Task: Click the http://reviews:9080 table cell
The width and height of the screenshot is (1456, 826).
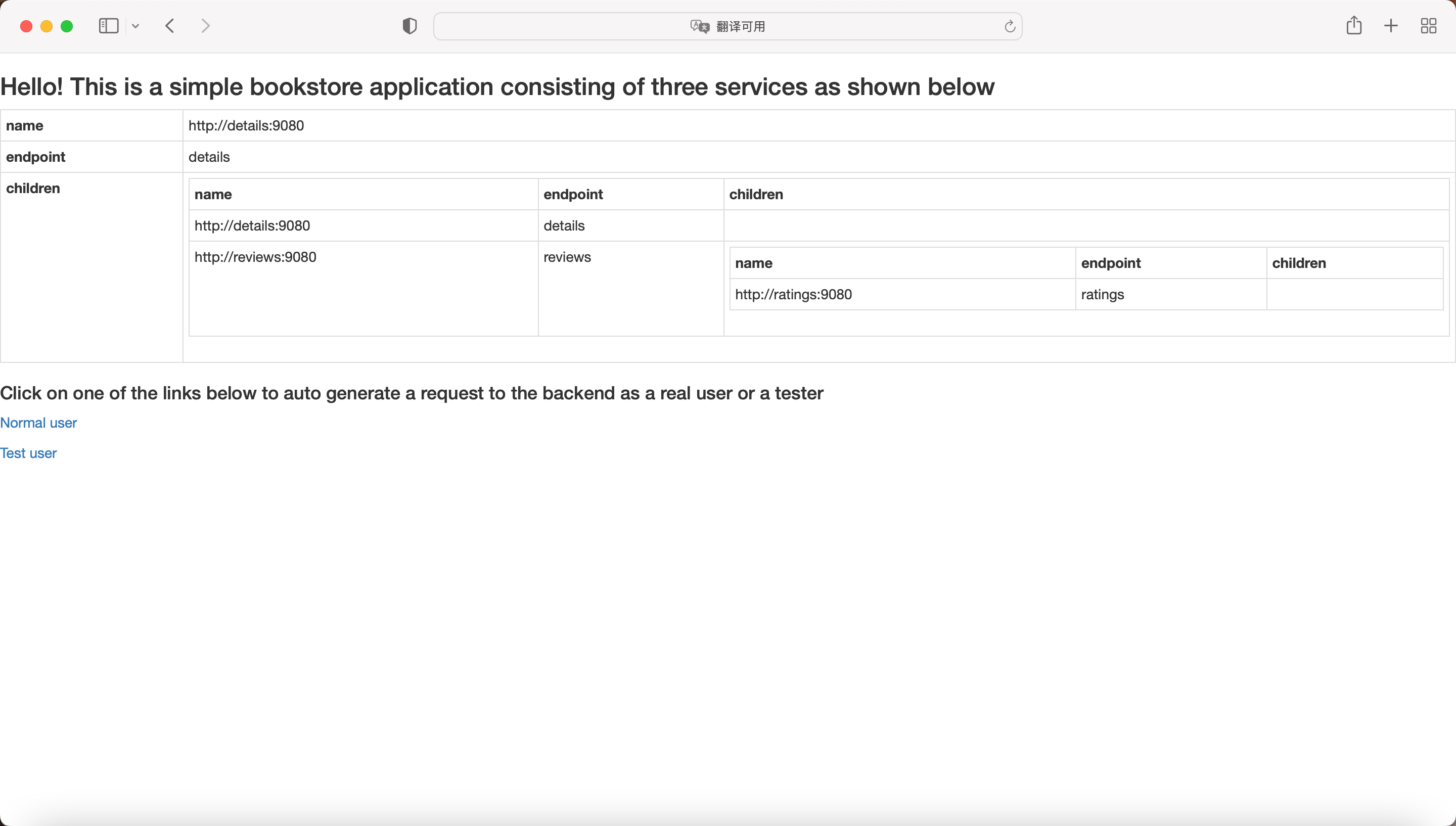Action: [x=255, y=257]
